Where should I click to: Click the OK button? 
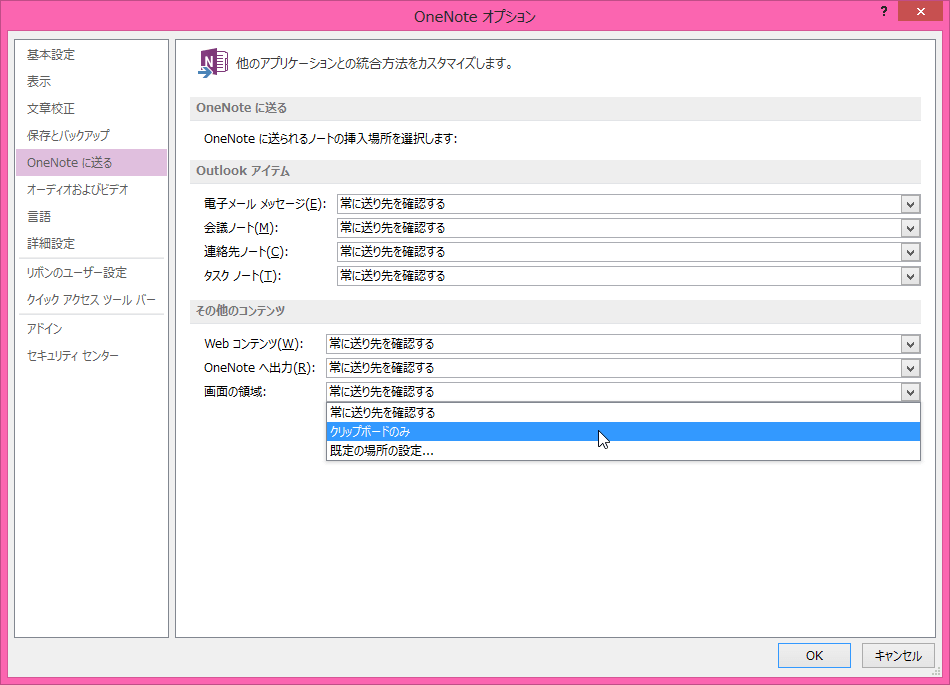point(814,655)
